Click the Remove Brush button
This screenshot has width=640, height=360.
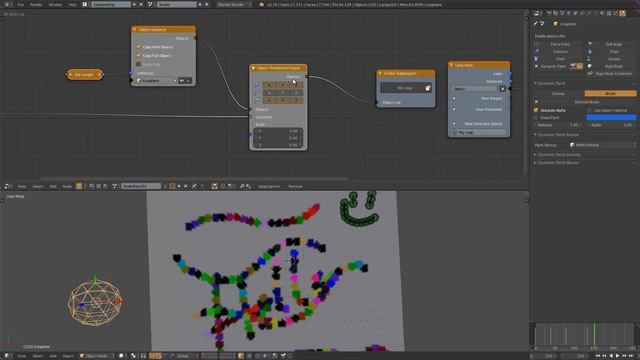[x=587, y=102]
